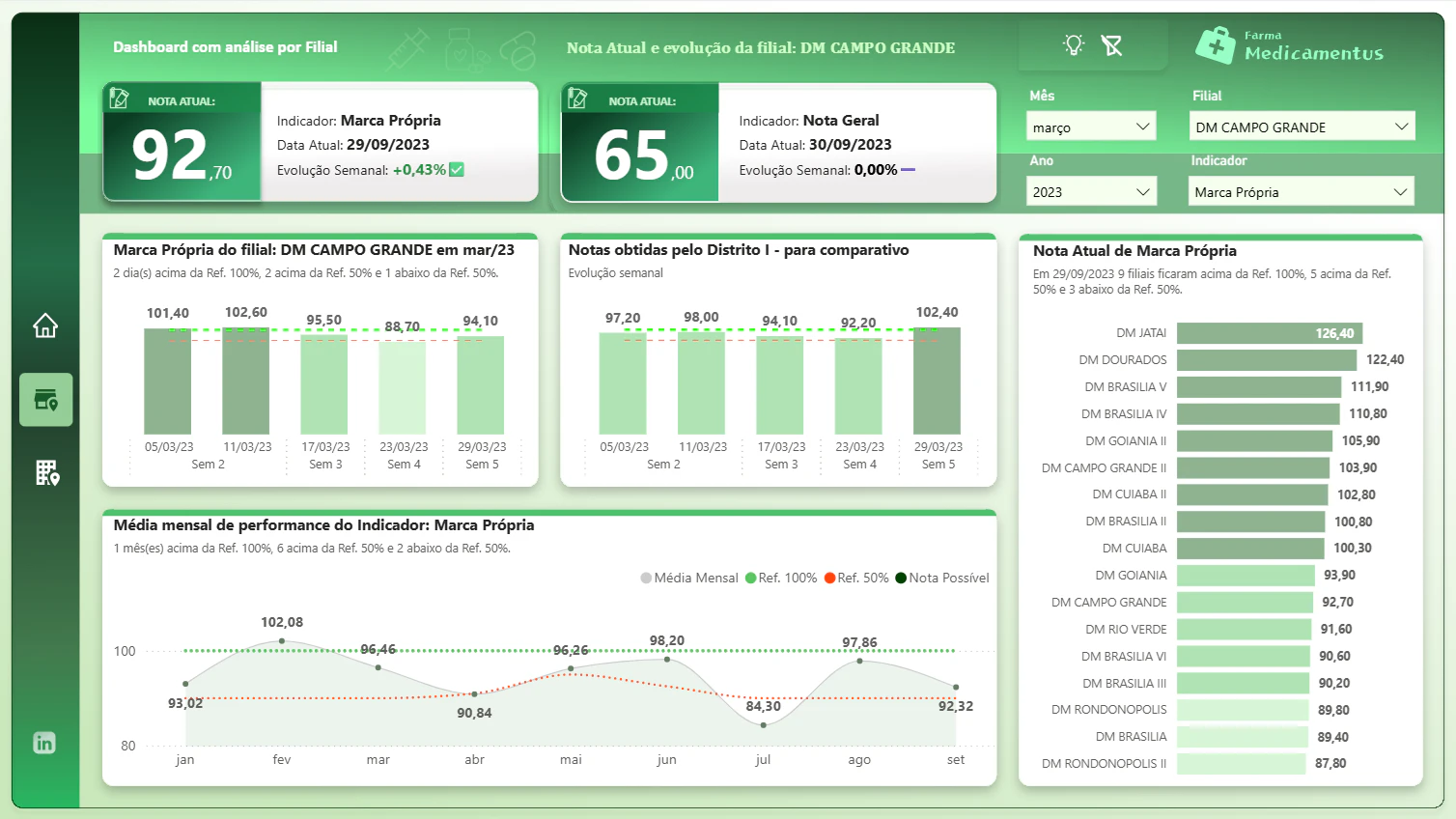
Task: Click the 92,70 current score value
Action: (182, 155)
